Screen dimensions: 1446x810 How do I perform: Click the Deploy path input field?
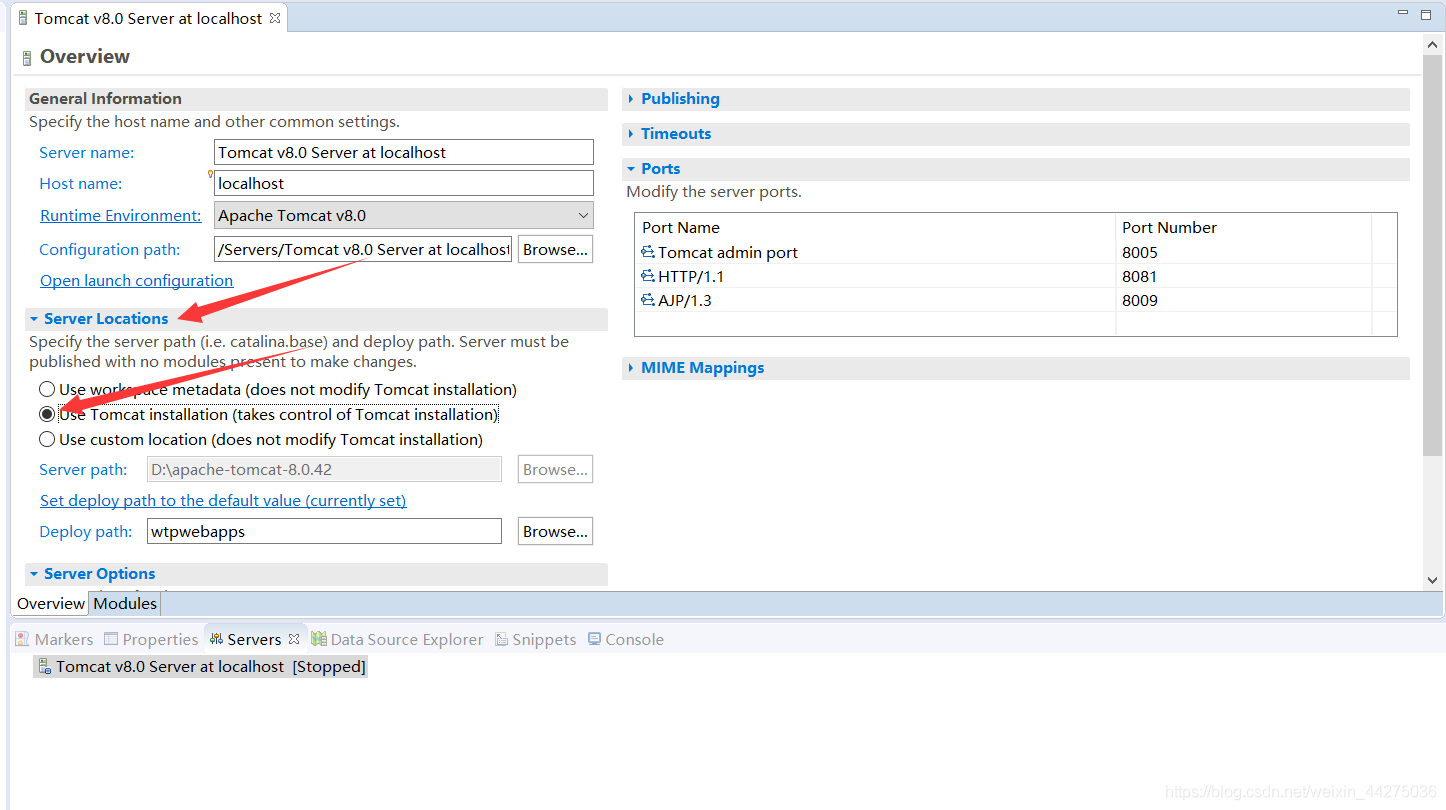click(x=324, y=531)
